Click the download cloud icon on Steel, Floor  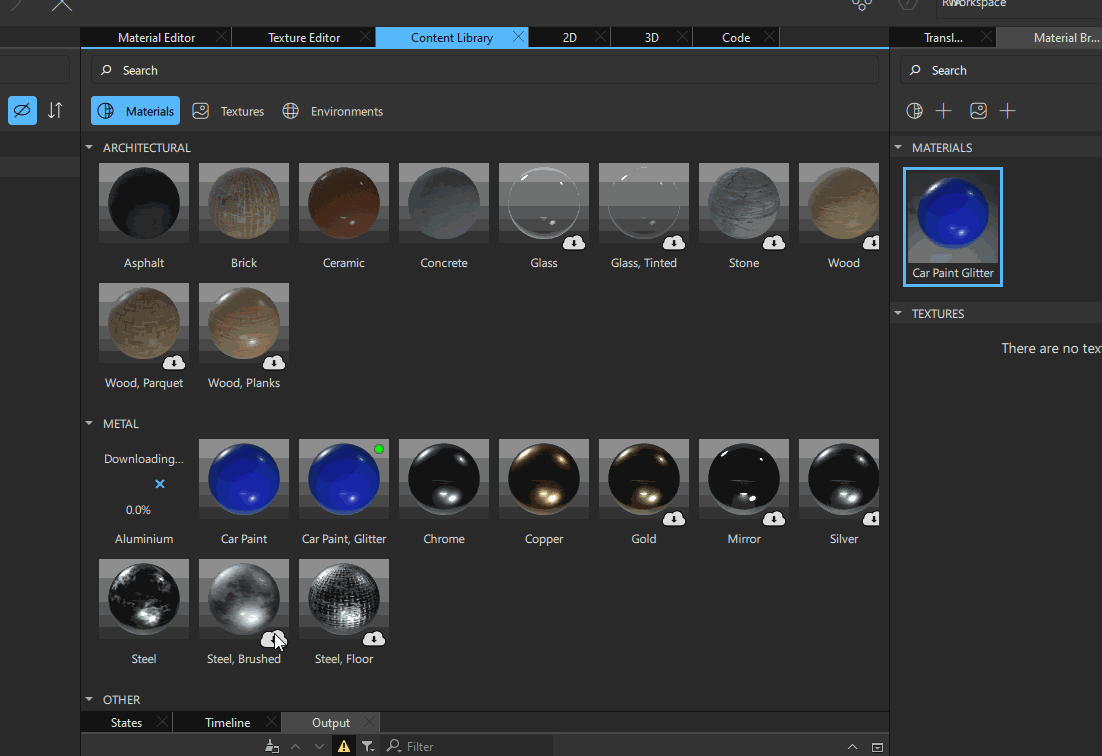(374, 638)
